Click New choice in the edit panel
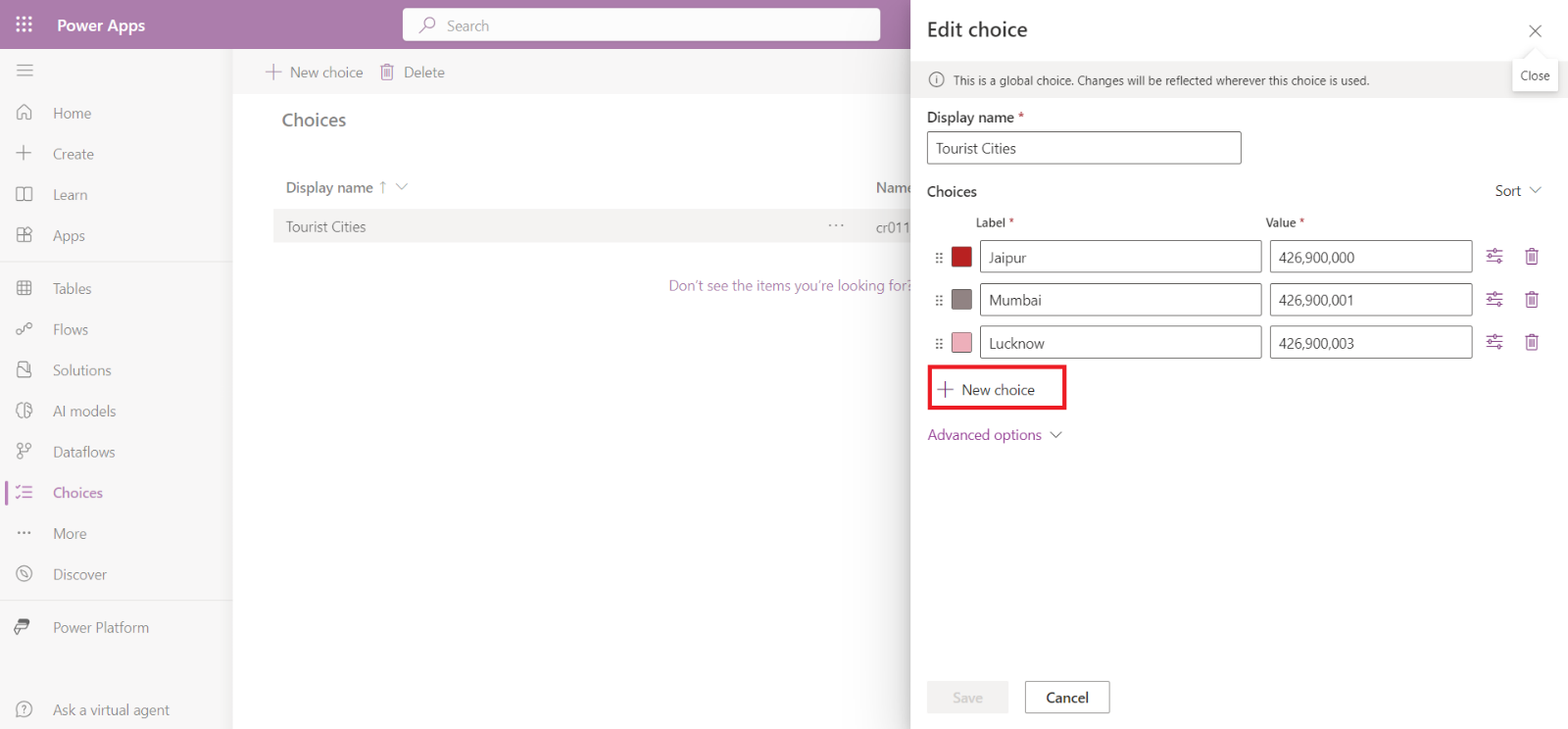The width and height of the screenshot is (1568, 729). (996, 390)
